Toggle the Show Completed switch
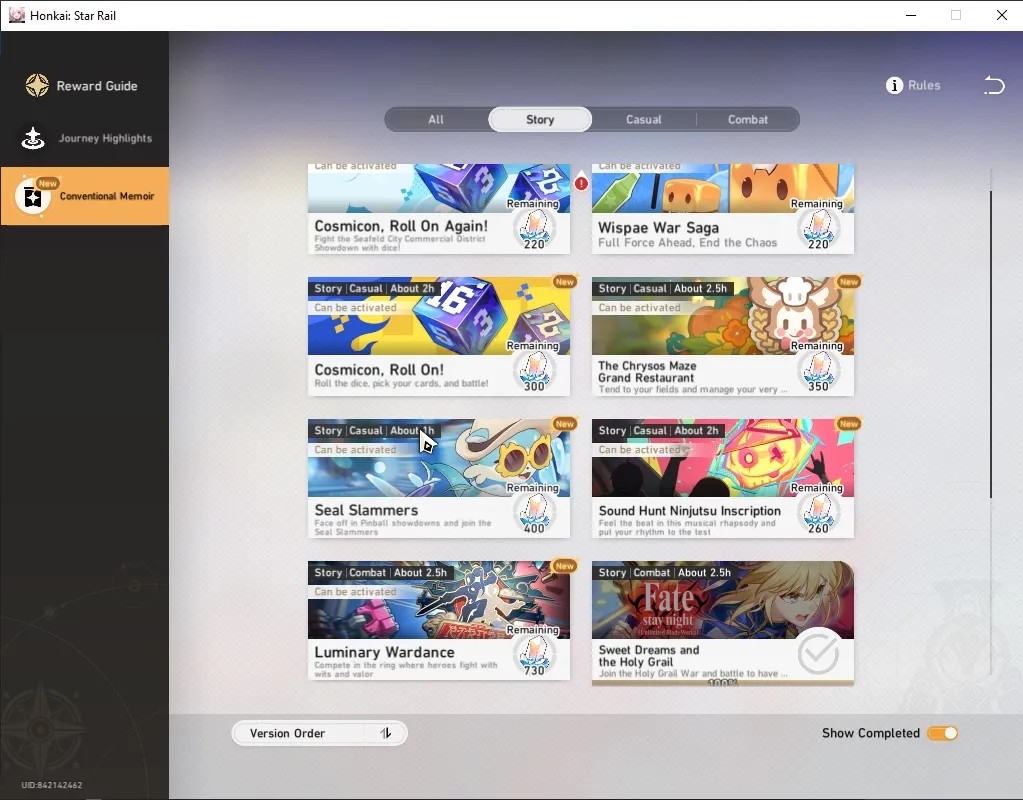 942,733
